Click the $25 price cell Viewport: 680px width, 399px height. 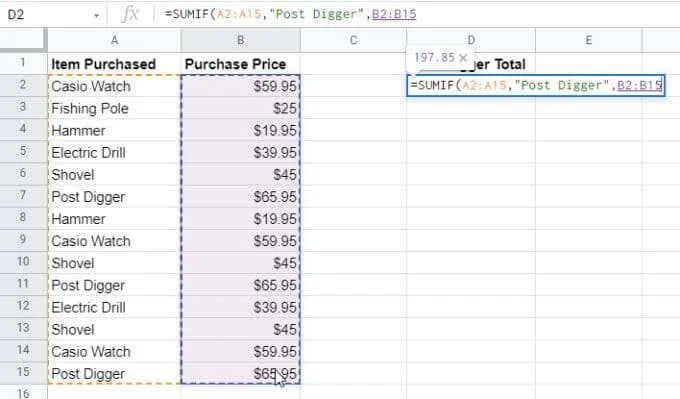pos(240,108)
